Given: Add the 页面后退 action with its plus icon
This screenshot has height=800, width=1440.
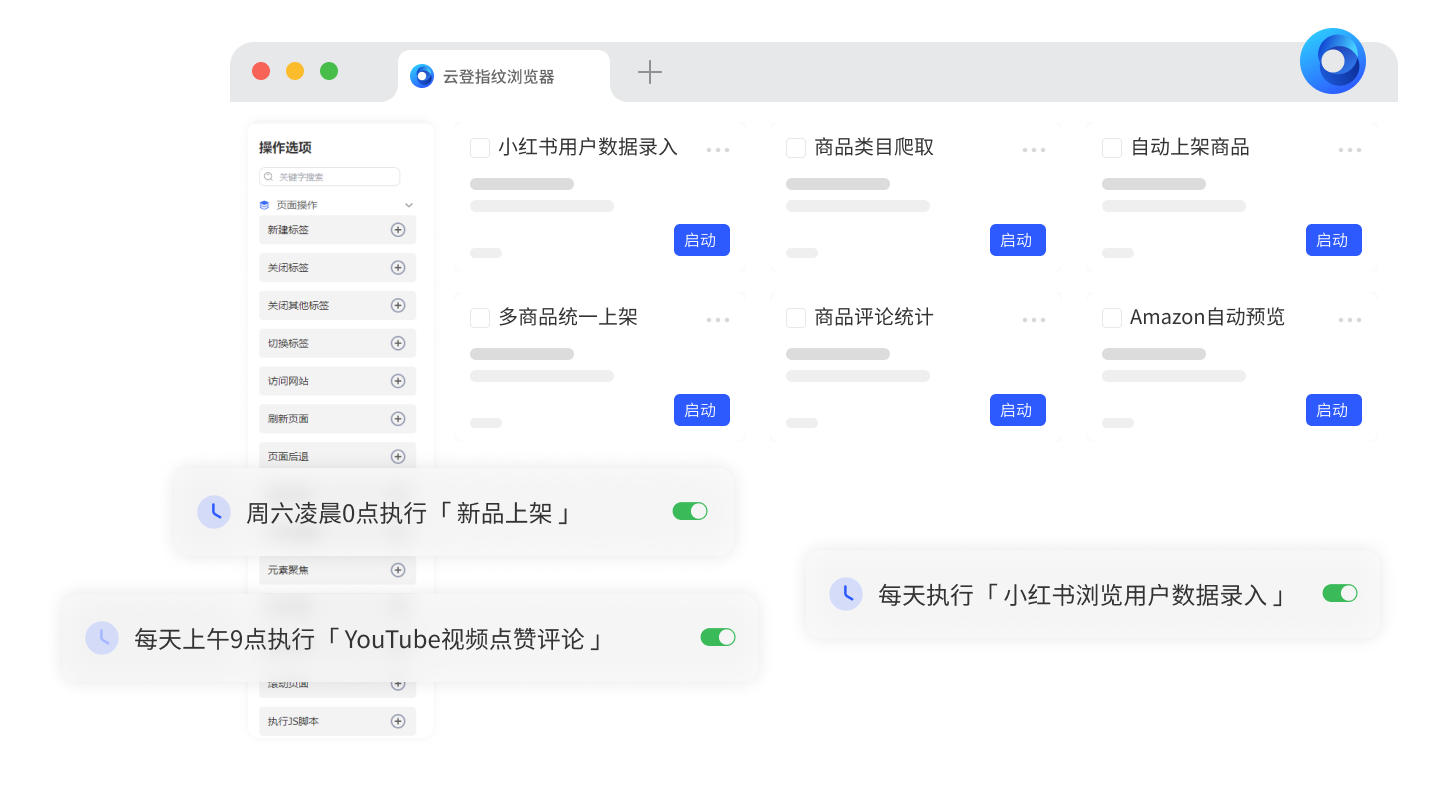Looking at the screenshot, I should pos(398,456).
